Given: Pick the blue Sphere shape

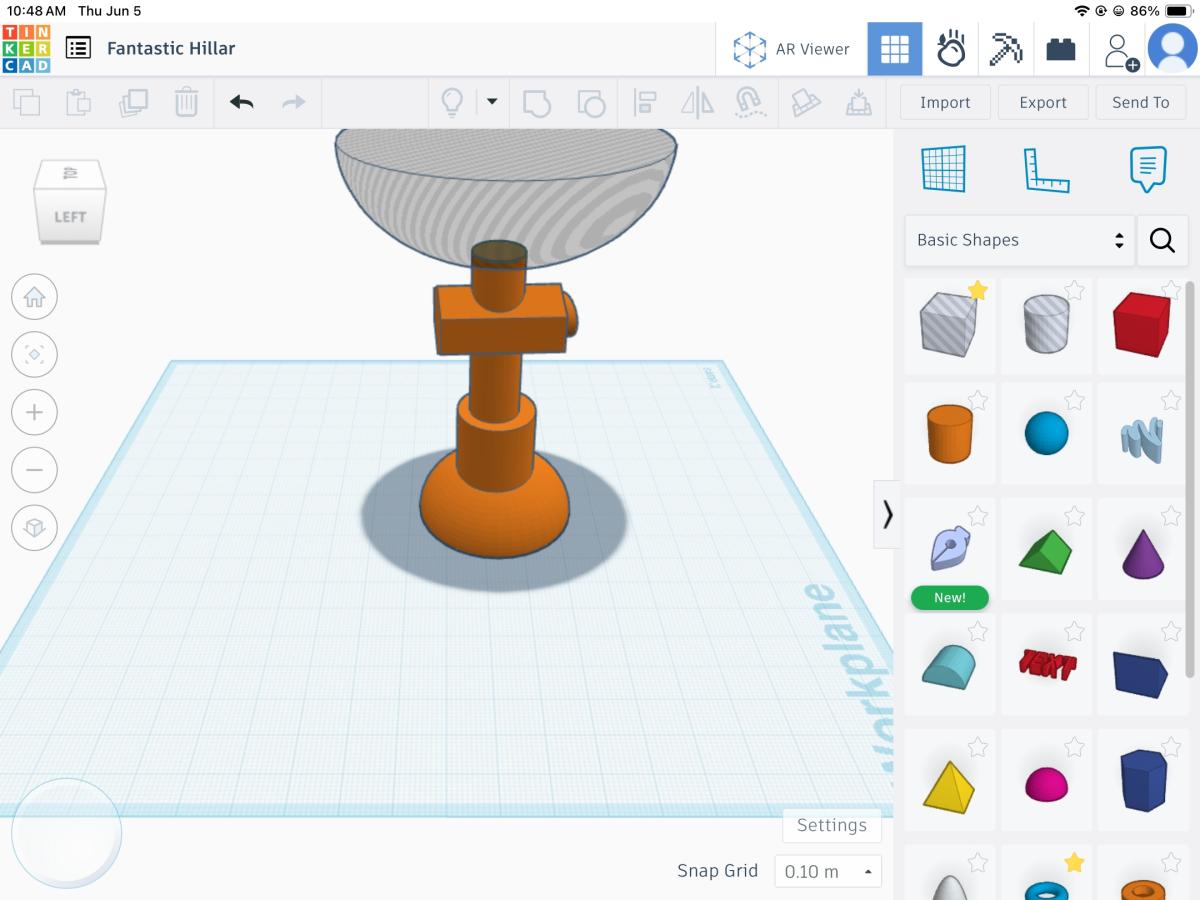Looking at the screenshot, I should coord(1046,434).
